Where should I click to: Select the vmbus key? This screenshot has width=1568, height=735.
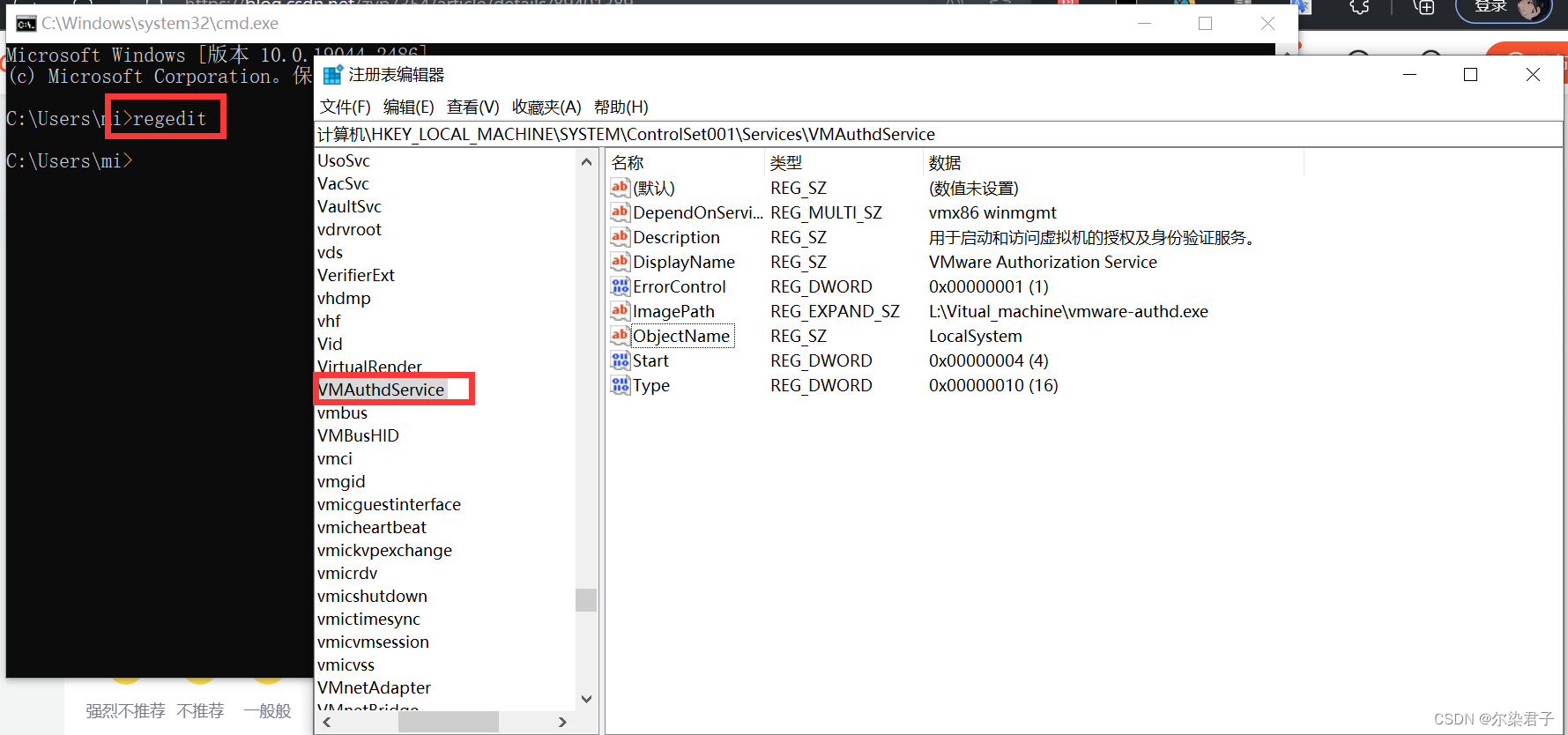(x=342, y=412)
